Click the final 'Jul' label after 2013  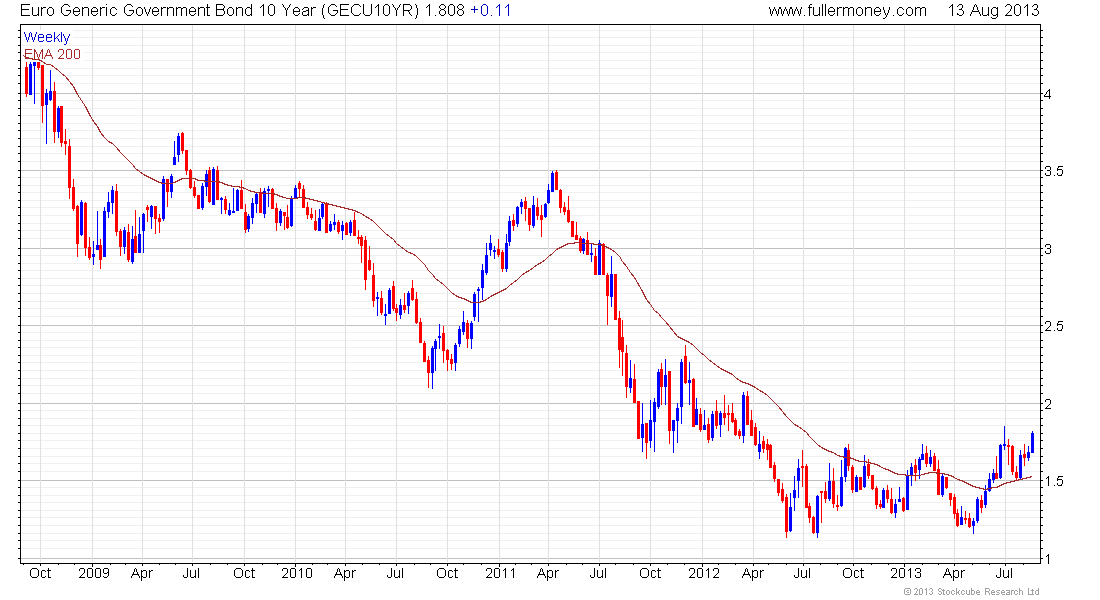(x=1005, y=573)
